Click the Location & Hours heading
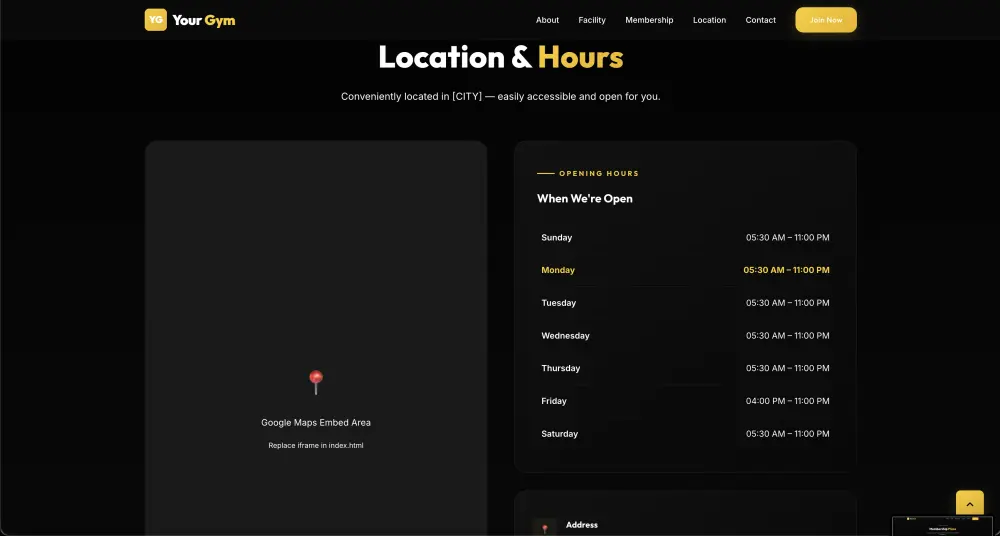Viewport: 1000px width, 536px height. pyautogui.click(x=501, y=57)
